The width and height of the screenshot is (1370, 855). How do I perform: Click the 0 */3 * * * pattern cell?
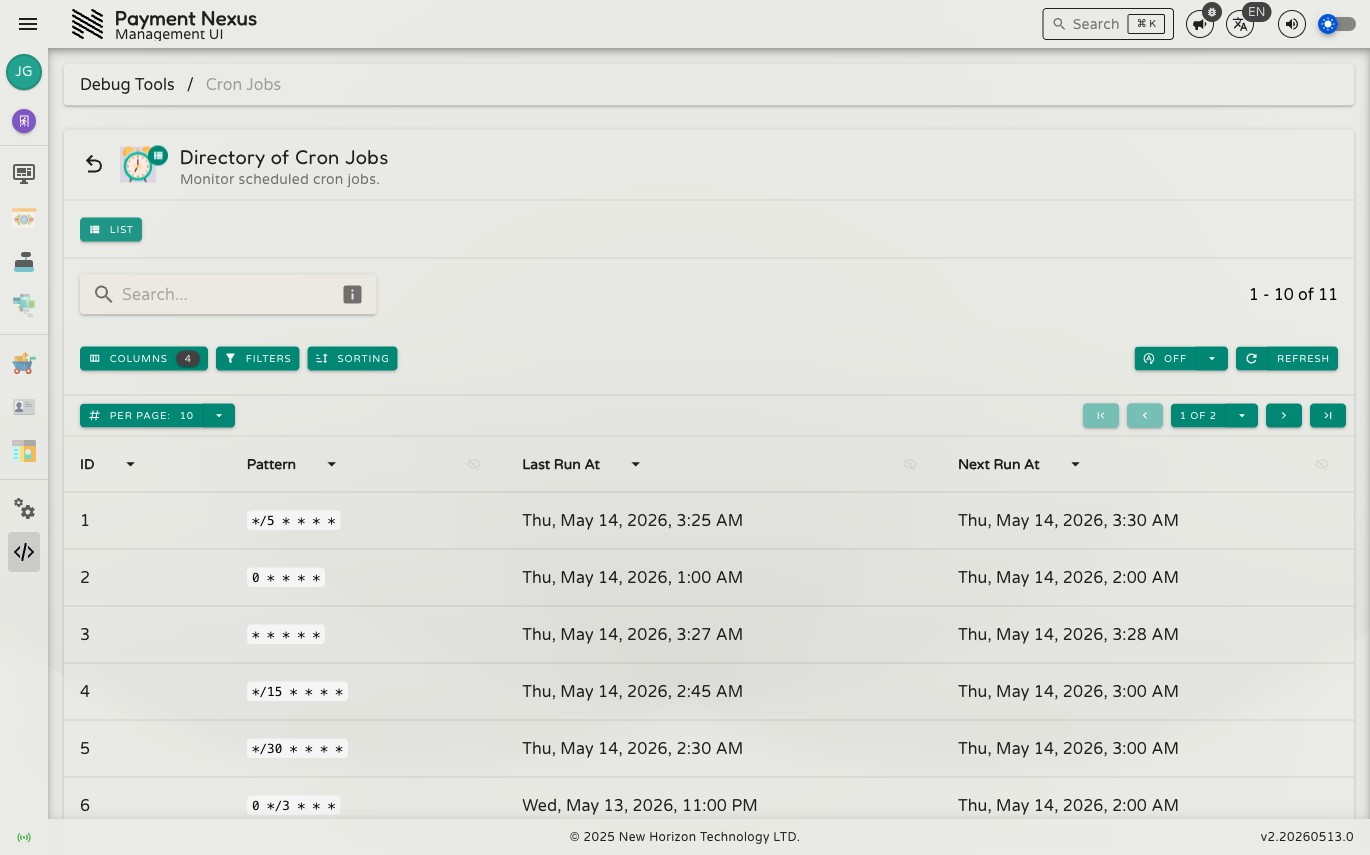click(x=293, y=805)
